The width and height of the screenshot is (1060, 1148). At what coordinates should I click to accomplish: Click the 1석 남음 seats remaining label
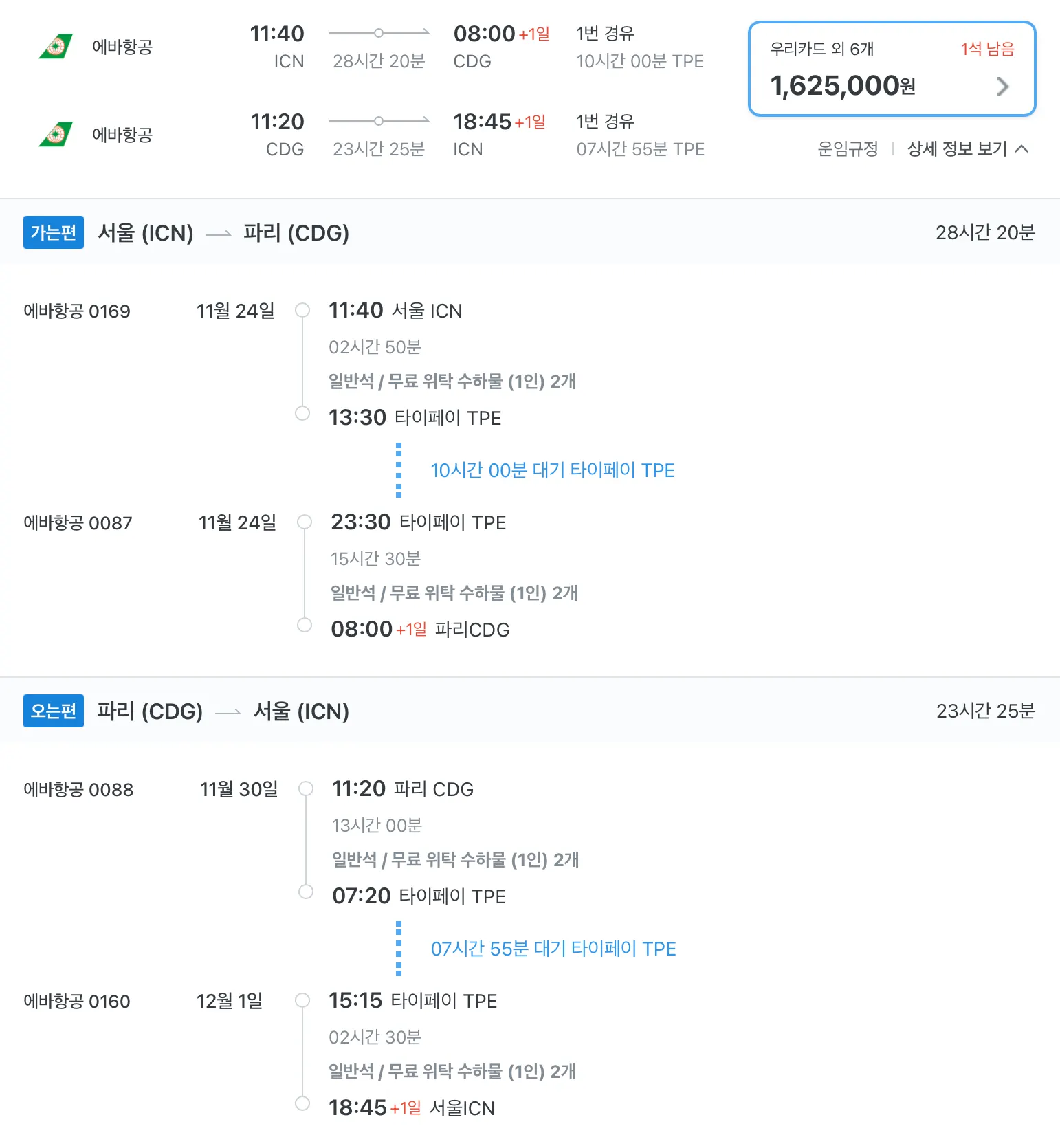click(x=987, y=49)
